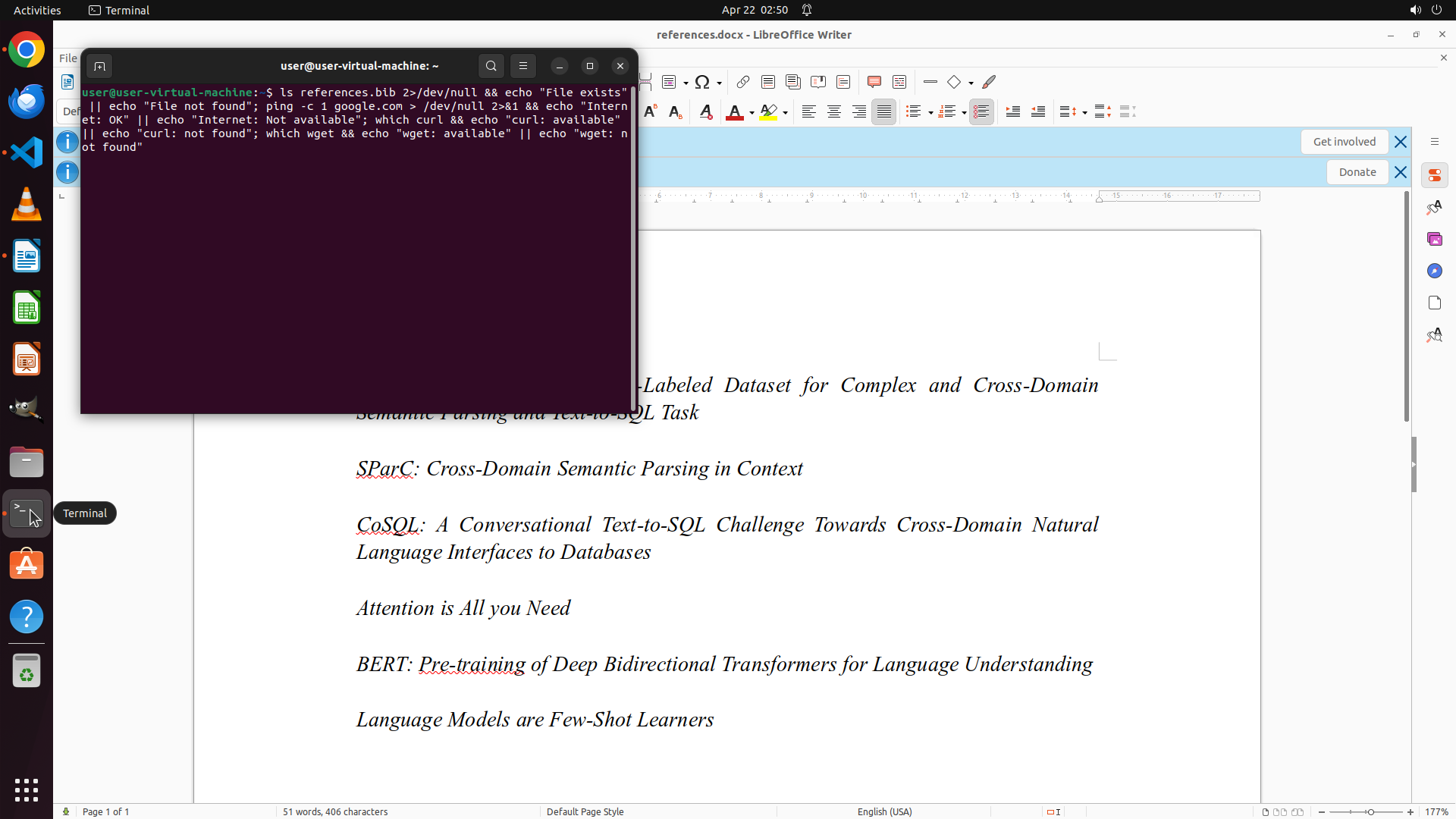Click the Donate button
This screenshot has width=1456, height=819.
coord(1357,172)
